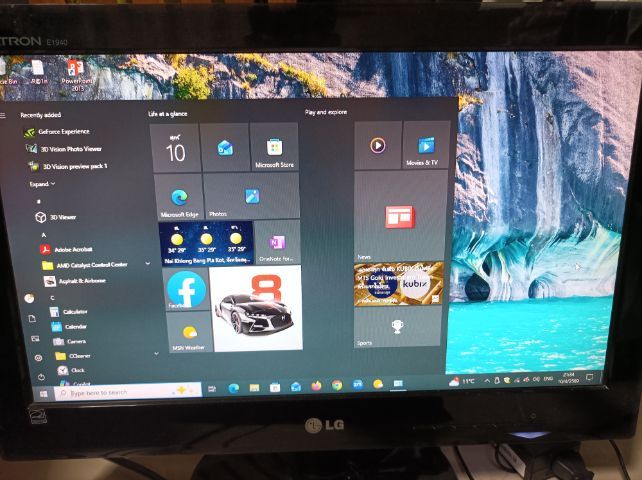
Task: Open Microsoft Edge from the taskbar
Action: (233, 387)
